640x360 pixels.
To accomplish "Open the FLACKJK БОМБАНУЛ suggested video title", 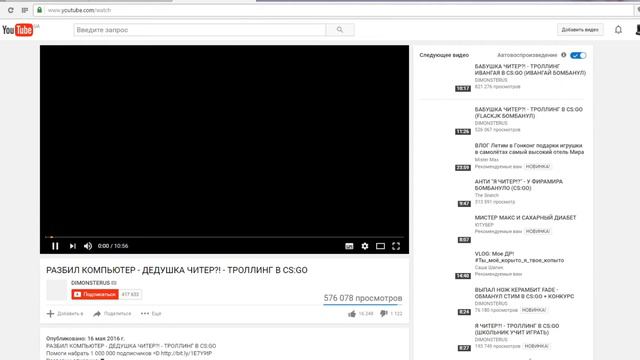I will [529, 113].
